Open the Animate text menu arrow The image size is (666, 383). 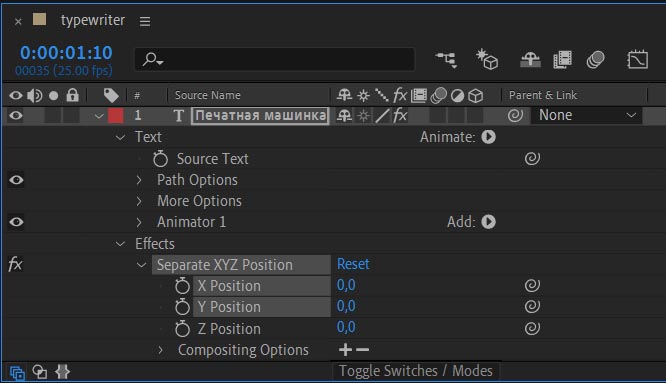coord(488,137)
